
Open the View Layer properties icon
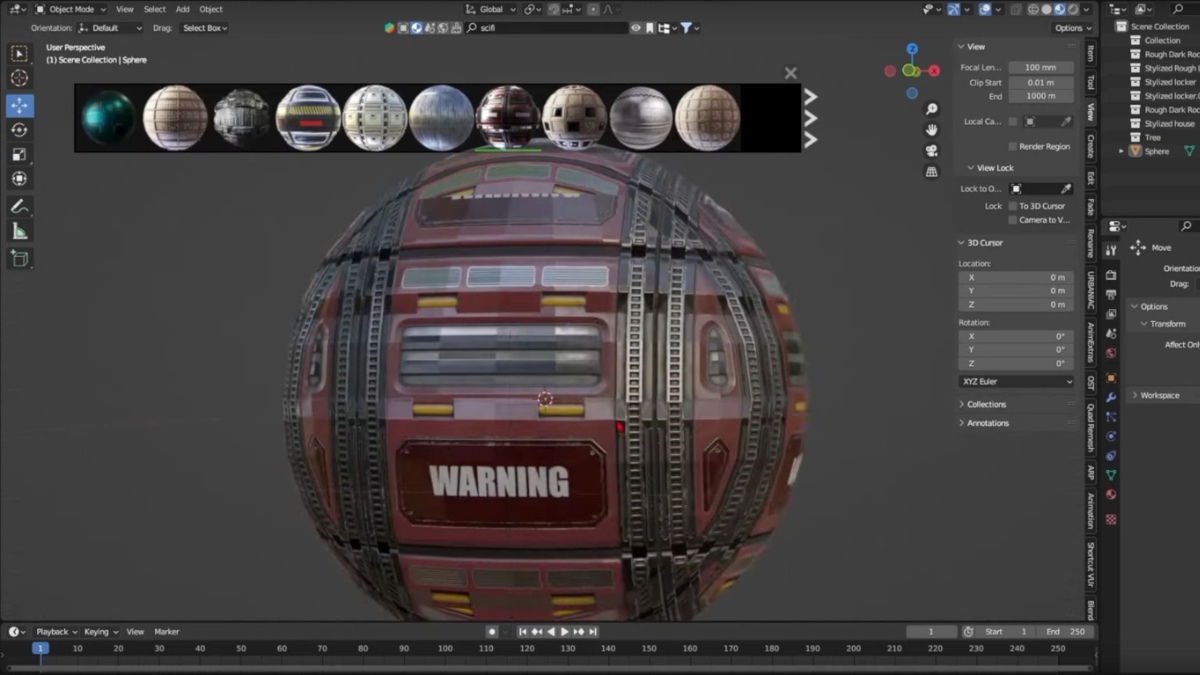[1111, 314]
